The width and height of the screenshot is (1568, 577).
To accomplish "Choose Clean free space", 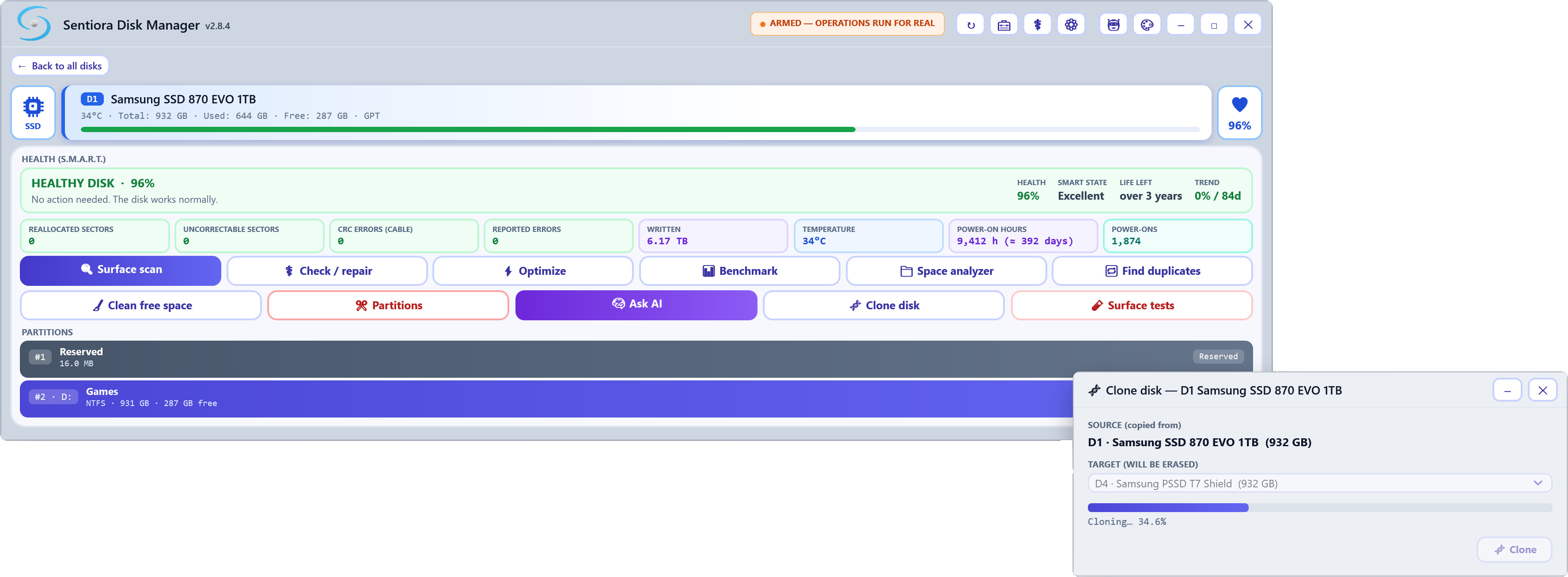I will click(140, 305).
